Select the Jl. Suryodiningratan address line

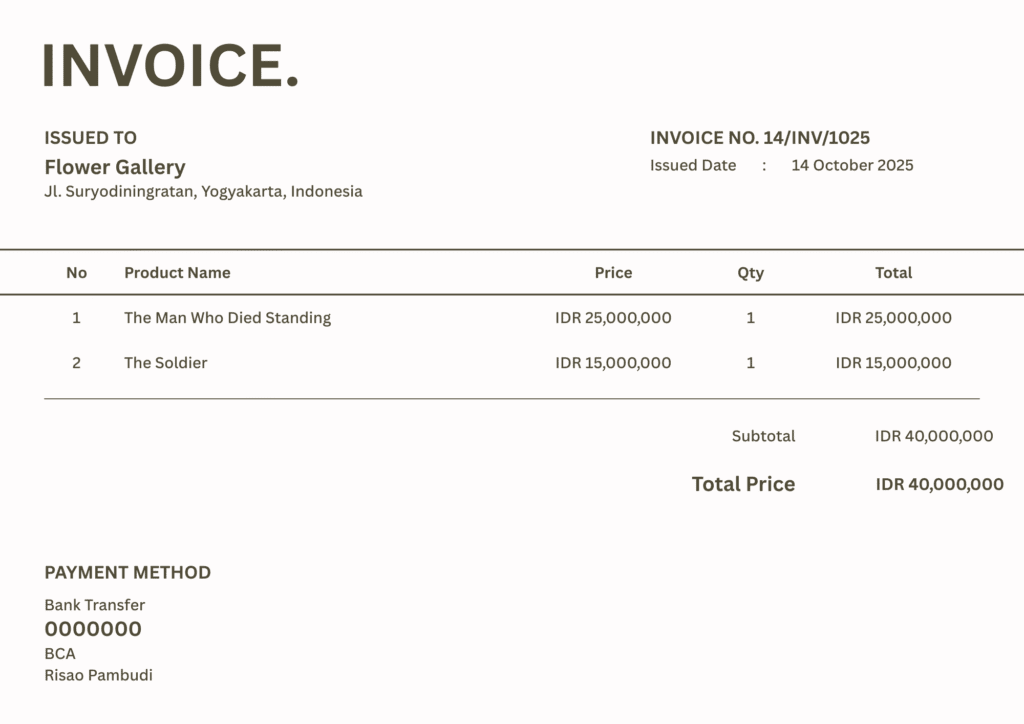203,191
